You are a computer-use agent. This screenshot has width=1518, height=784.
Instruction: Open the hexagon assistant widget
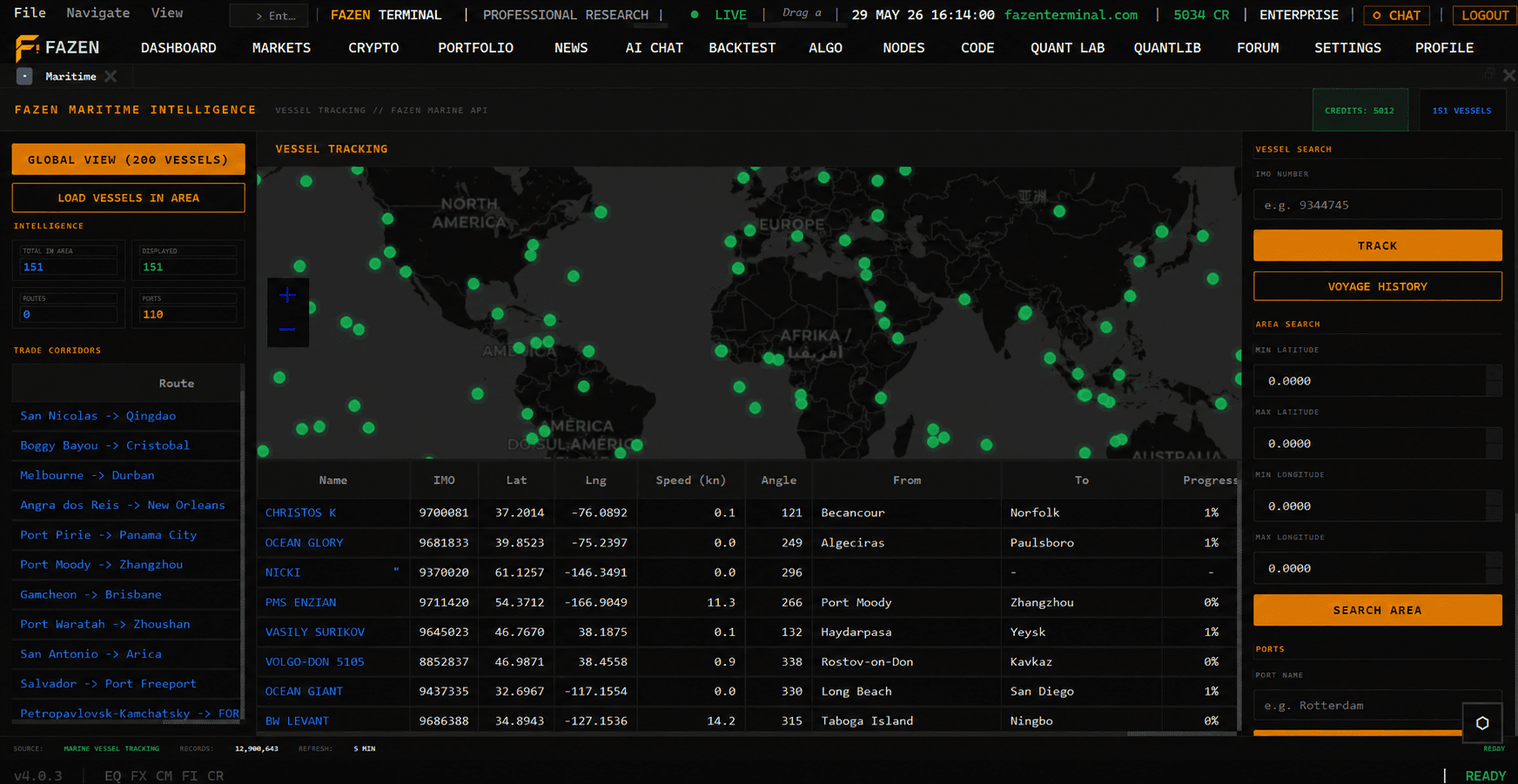click(x=1482, y=723)
